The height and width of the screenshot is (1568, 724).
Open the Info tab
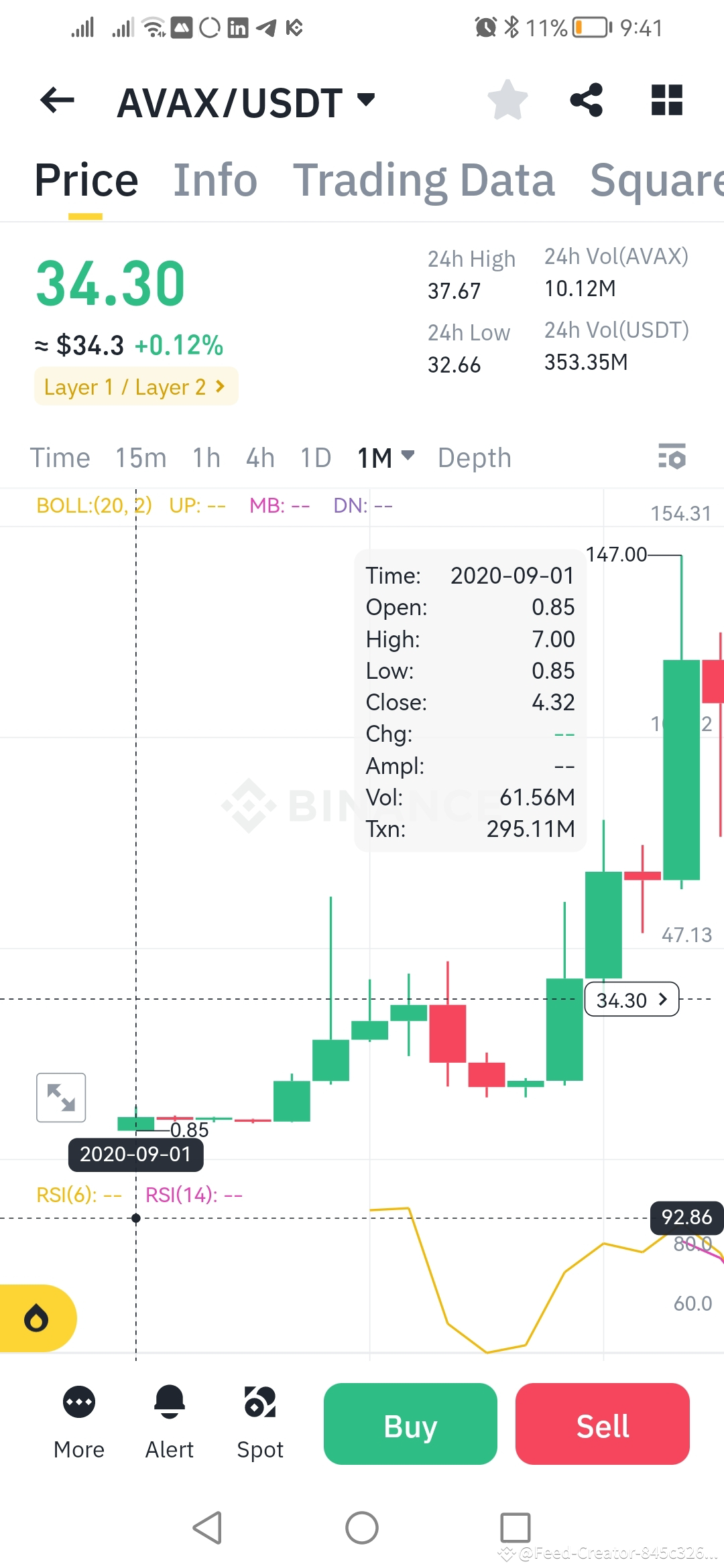[216, 180]
